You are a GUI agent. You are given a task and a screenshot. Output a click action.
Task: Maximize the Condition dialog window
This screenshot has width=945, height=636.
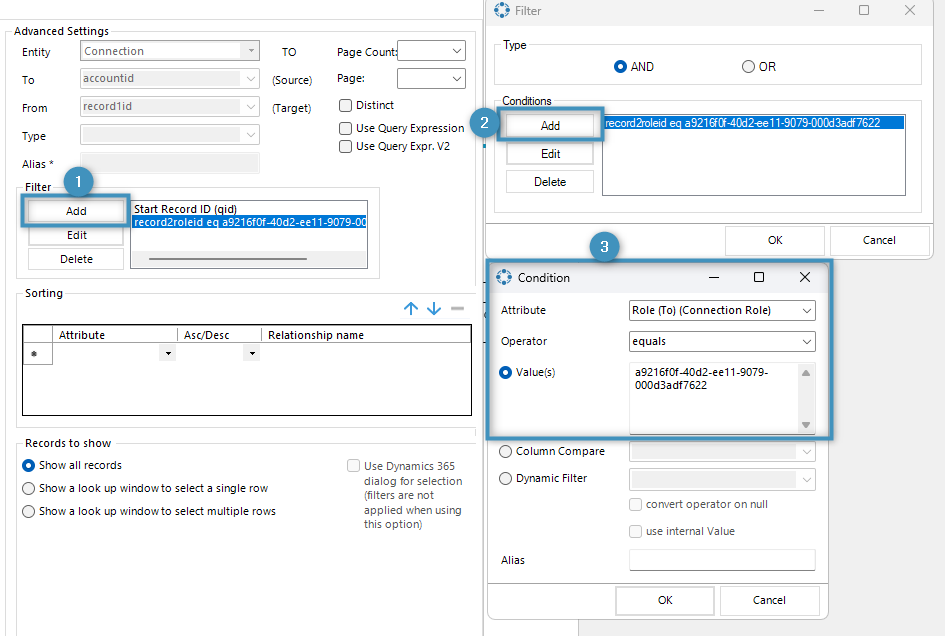(x=759, y=277)
